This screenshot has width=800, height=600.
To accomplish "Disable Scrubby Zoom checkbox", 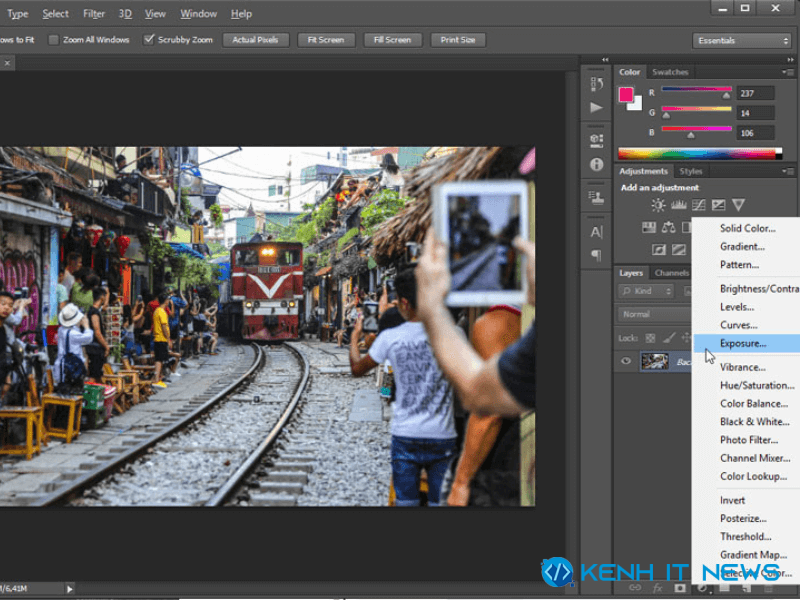I will click(148, 39).
